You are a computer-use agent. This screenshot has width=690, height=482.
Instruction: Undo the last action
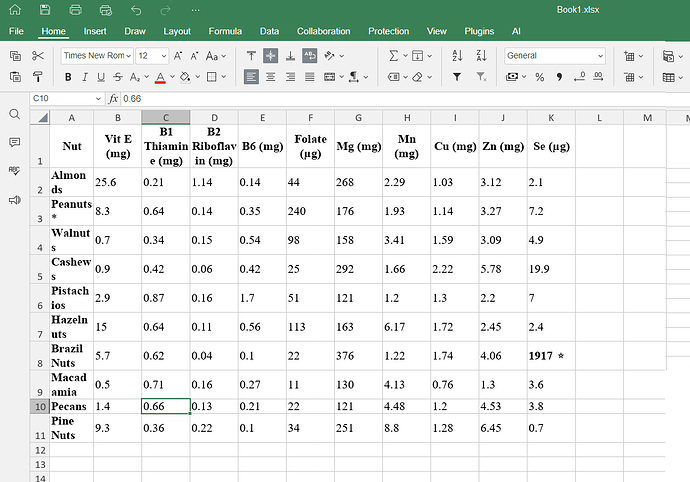tap(136, 10)
